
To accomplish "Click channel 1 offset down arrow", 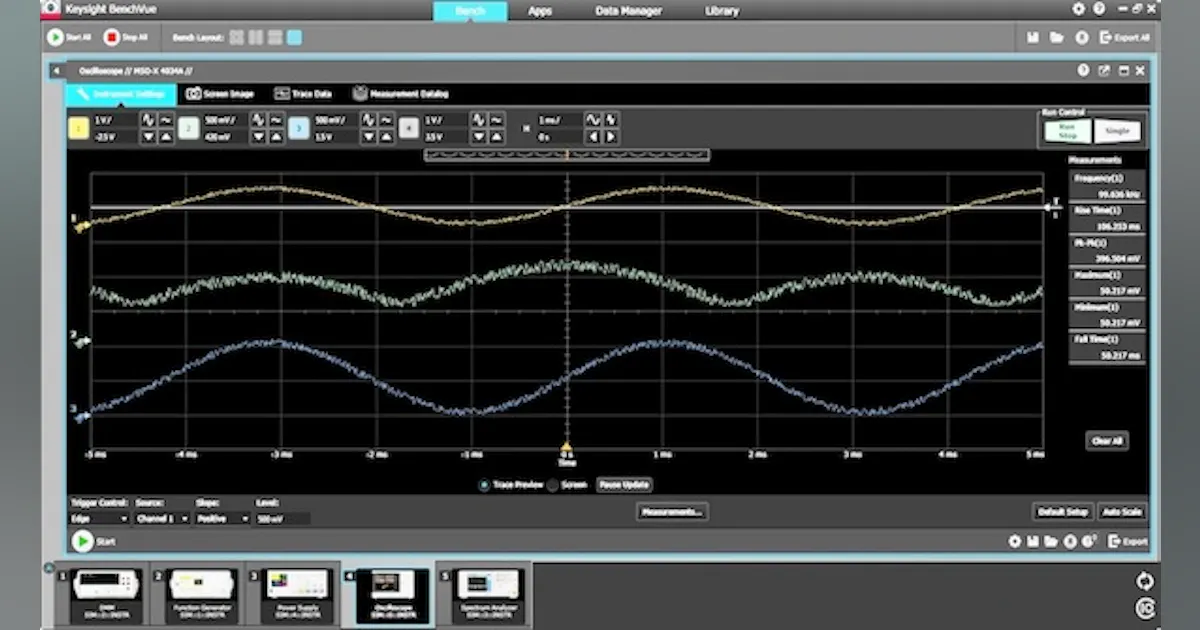I will 148,137.
